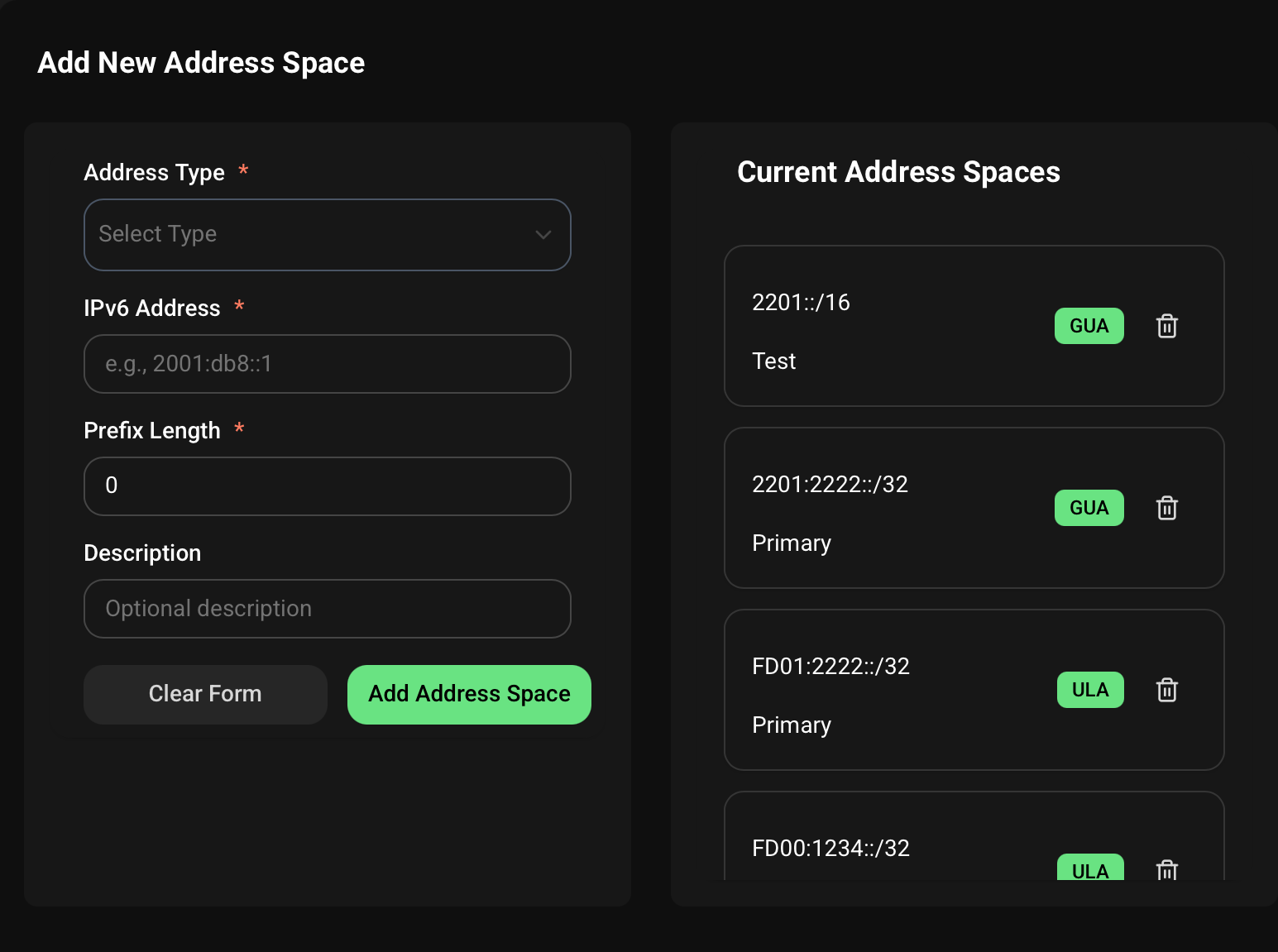The width and height of the screenshot is (1278, 952).
Task: Delete the 2201:2222::/32 address space
Action: coord(1166,508)
